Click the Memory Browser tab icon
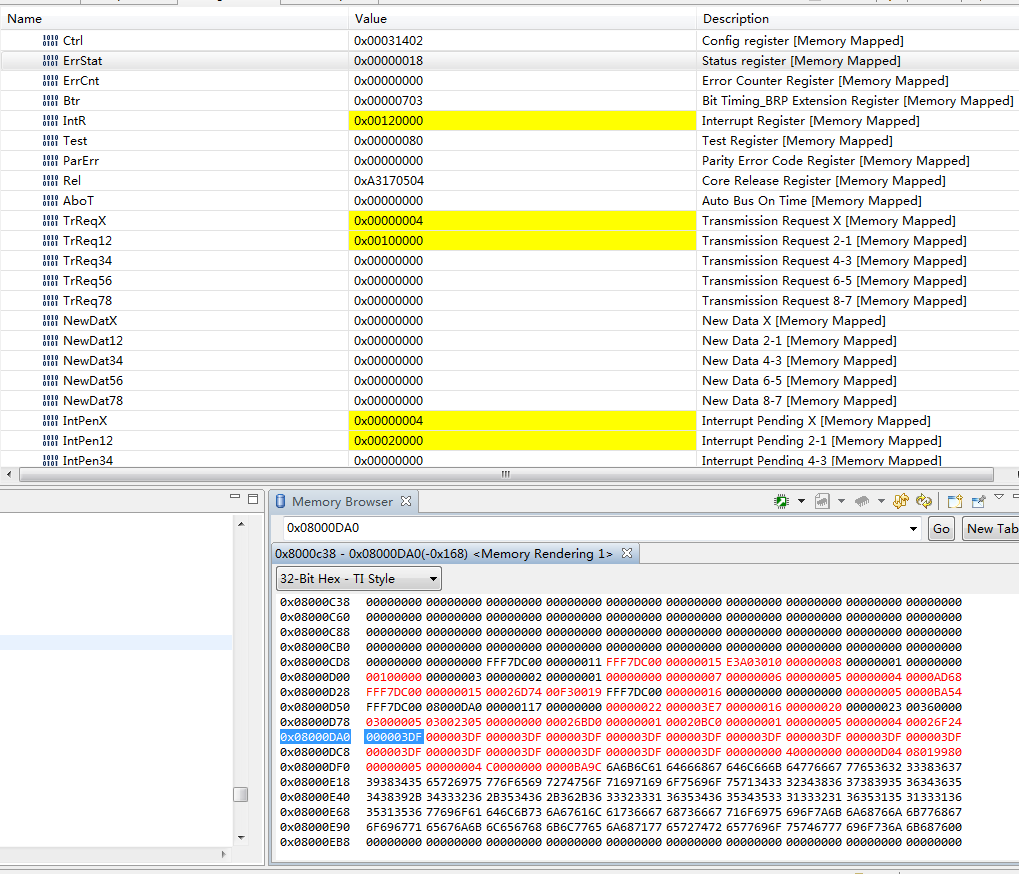The image size is (1019, 874). coord(280,501)
